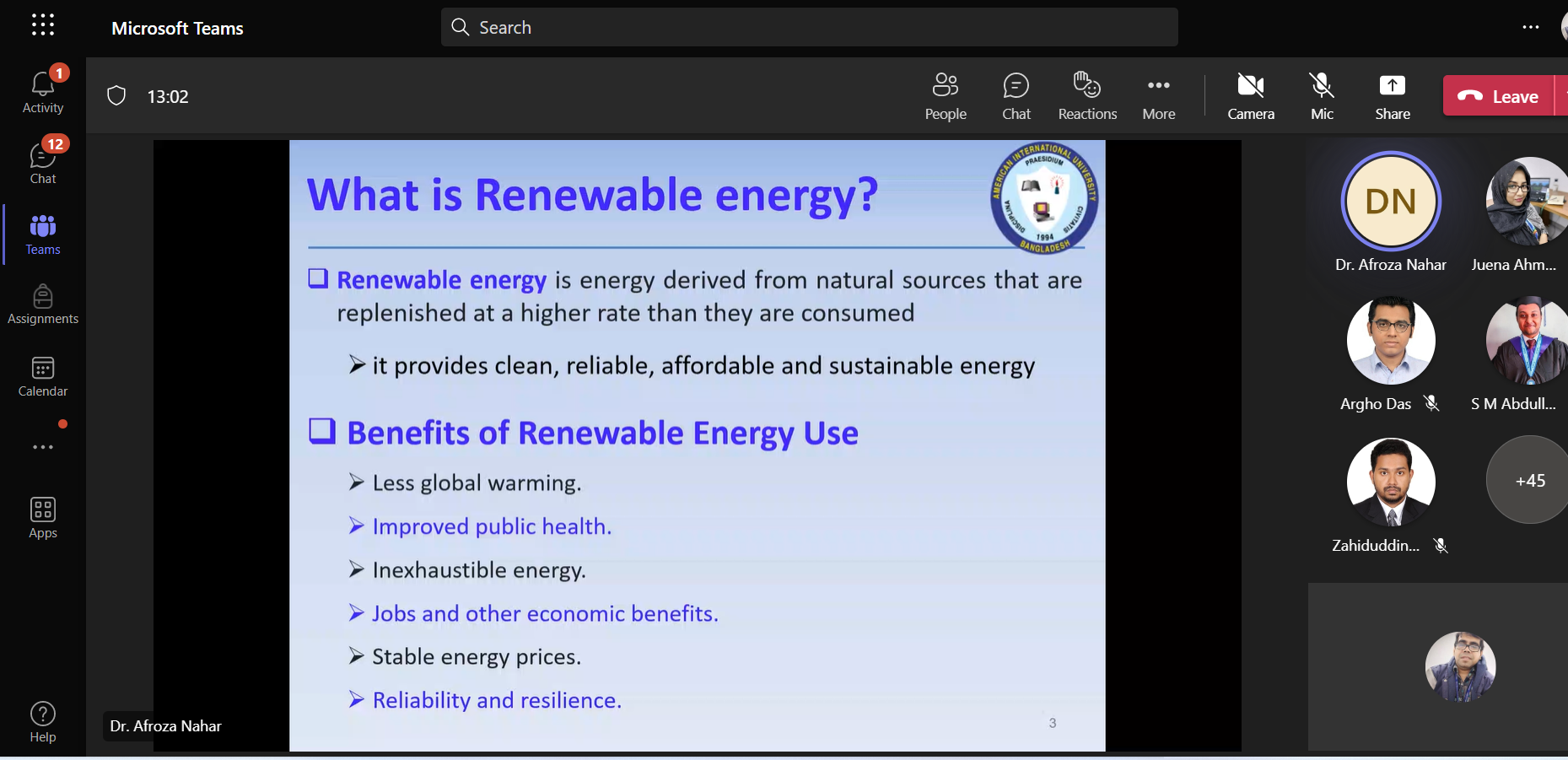Switch to the Teams tab
The width and height of the screenshot is (1568, 760).
point(42,234)
